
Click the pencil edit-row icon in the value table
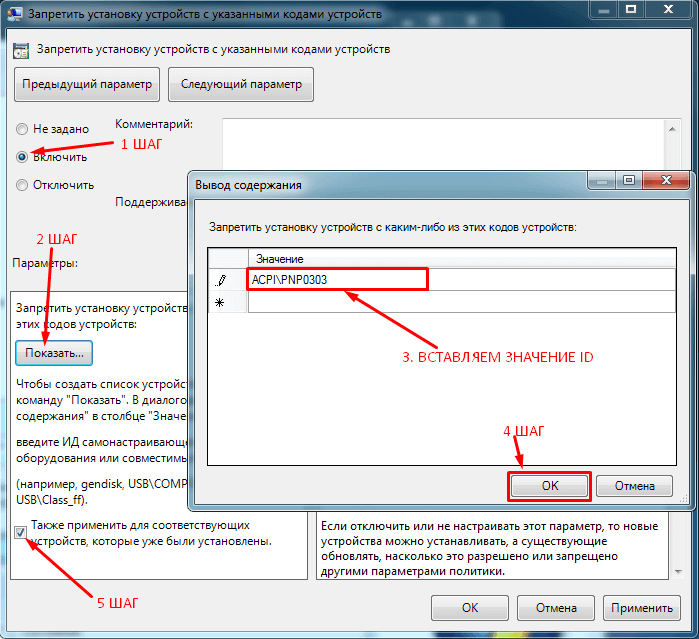221,280
